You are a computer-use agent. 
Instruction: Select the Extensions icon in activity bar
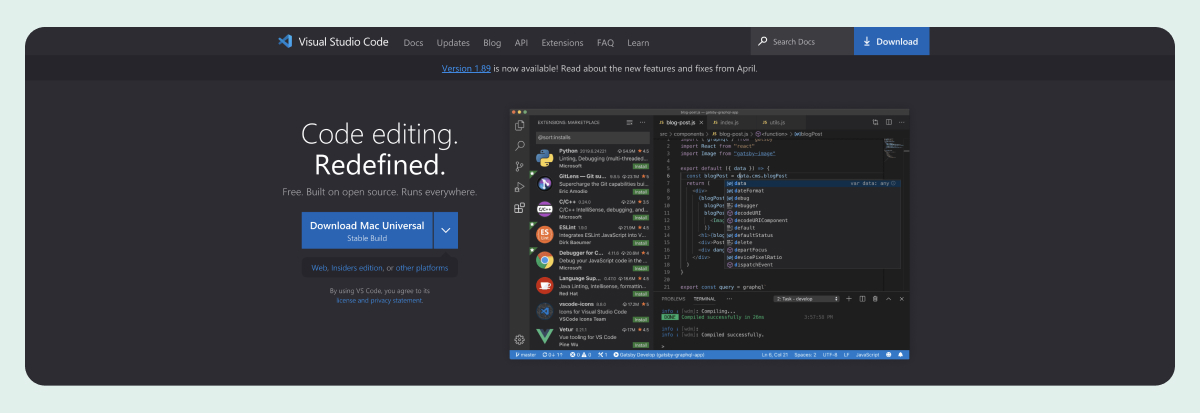(x=519, y=208)
